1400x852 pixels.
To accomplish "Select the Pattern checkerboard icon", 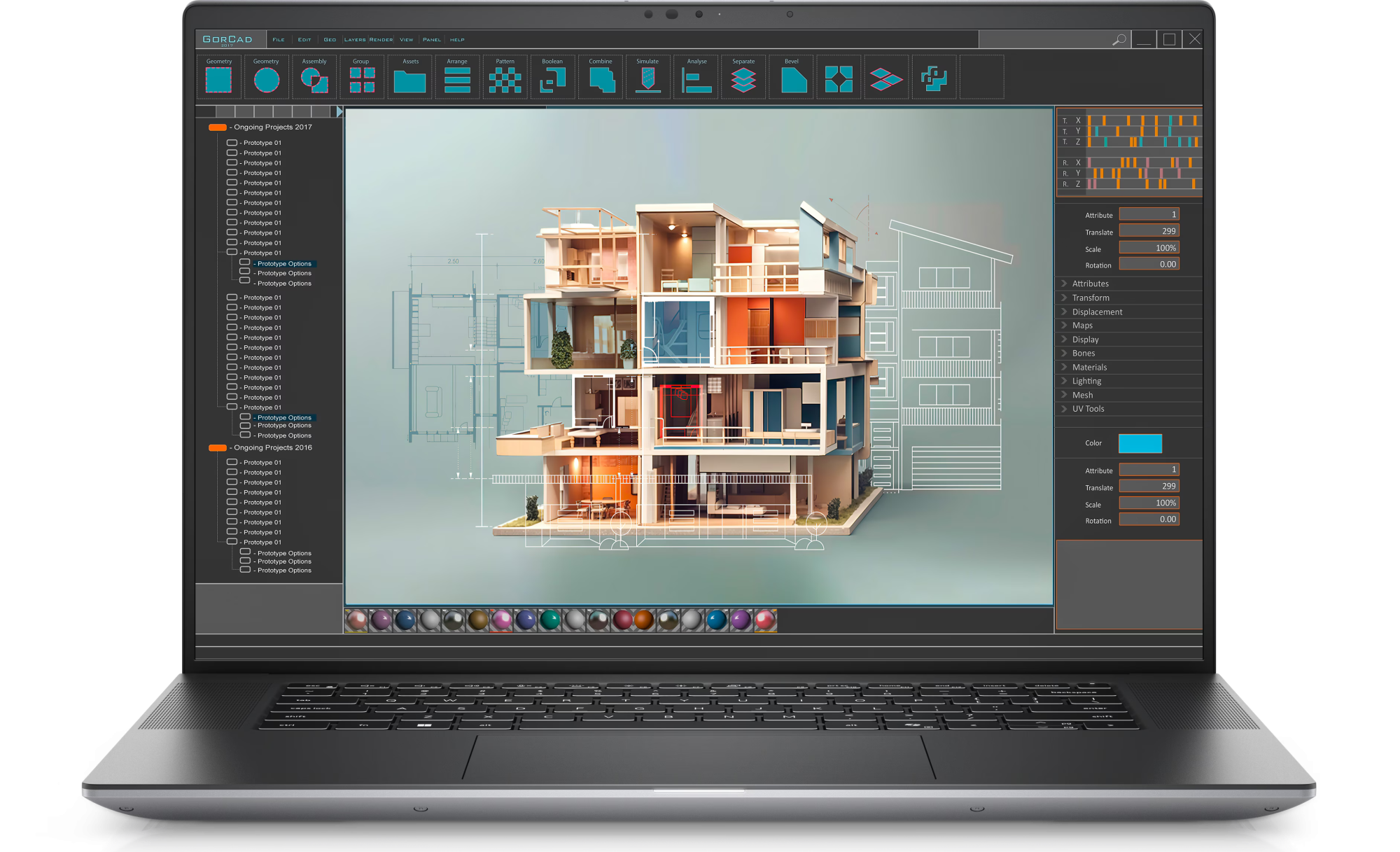I will [x=505, y=81].
